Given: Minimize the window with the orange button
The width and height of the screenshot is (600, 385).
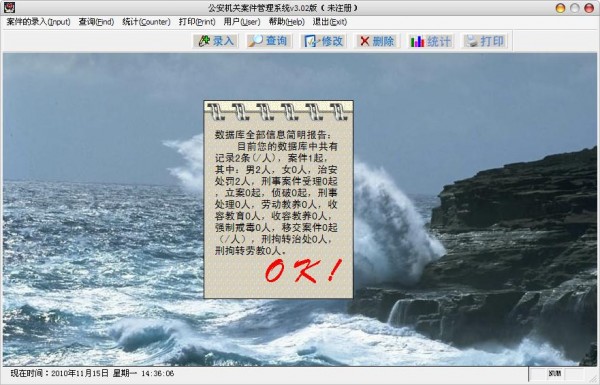Looking at the screenshot, I should [560, 8].
